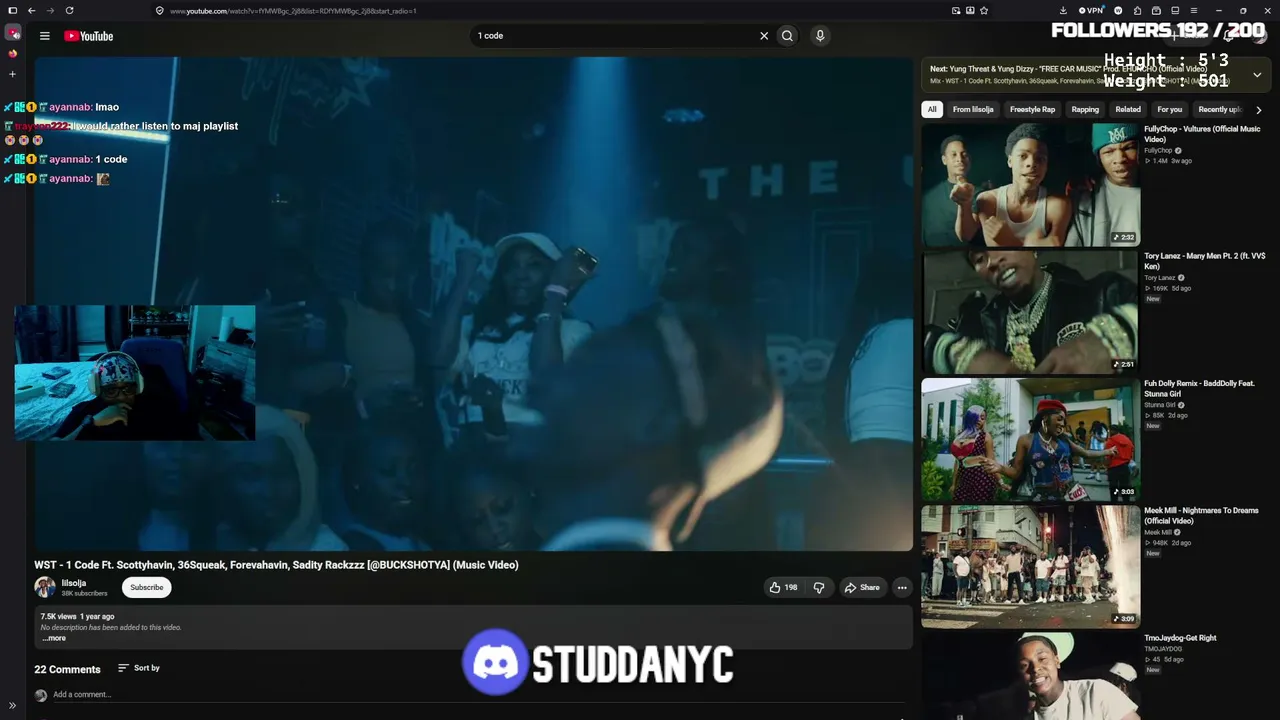Open the wallet box icon in the toolbar
The height and width of the screenshot is (720, 1280).
coord(1156,10)
